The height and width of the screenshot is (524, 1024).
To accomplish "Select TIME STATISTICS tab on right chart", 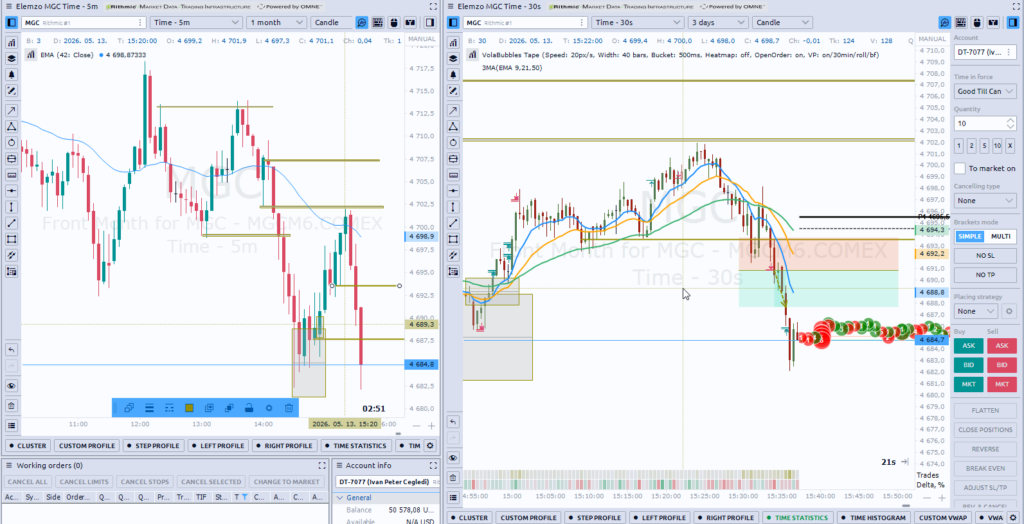I will point(797,517).
